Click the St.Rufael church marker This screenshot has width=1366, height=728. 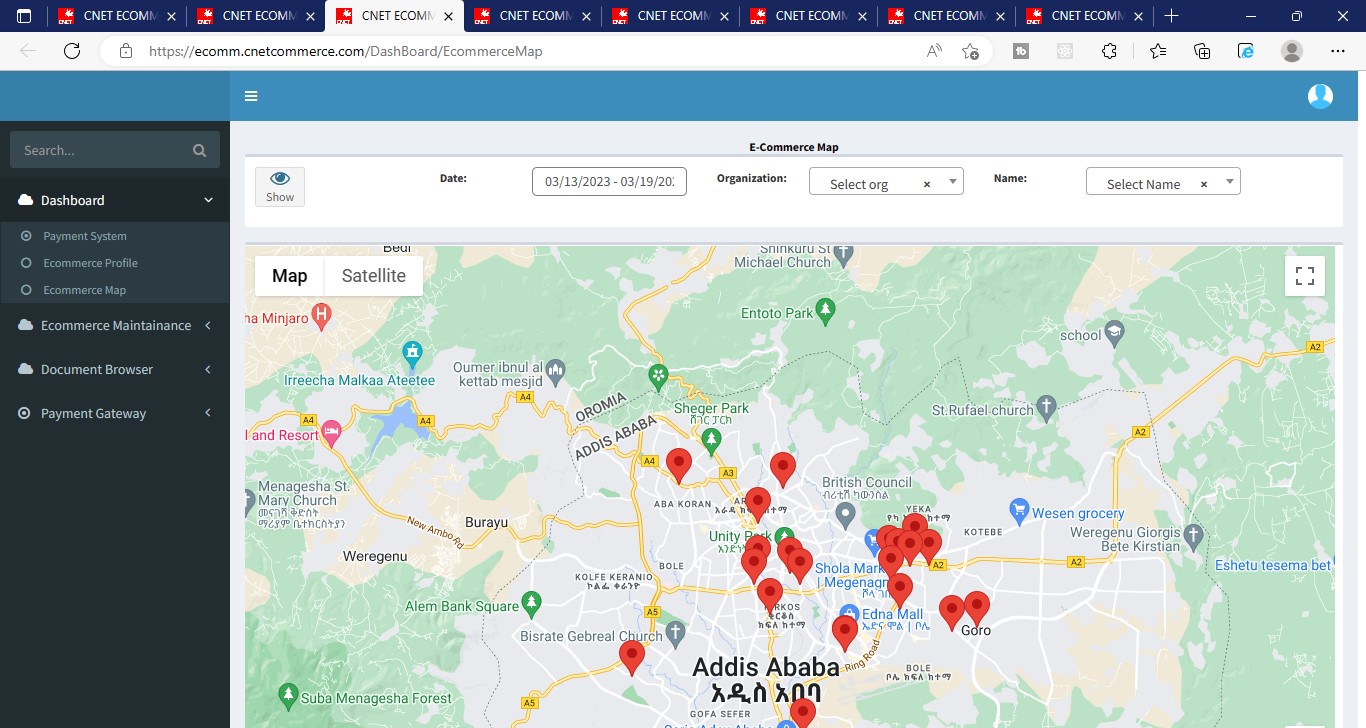1047,407
